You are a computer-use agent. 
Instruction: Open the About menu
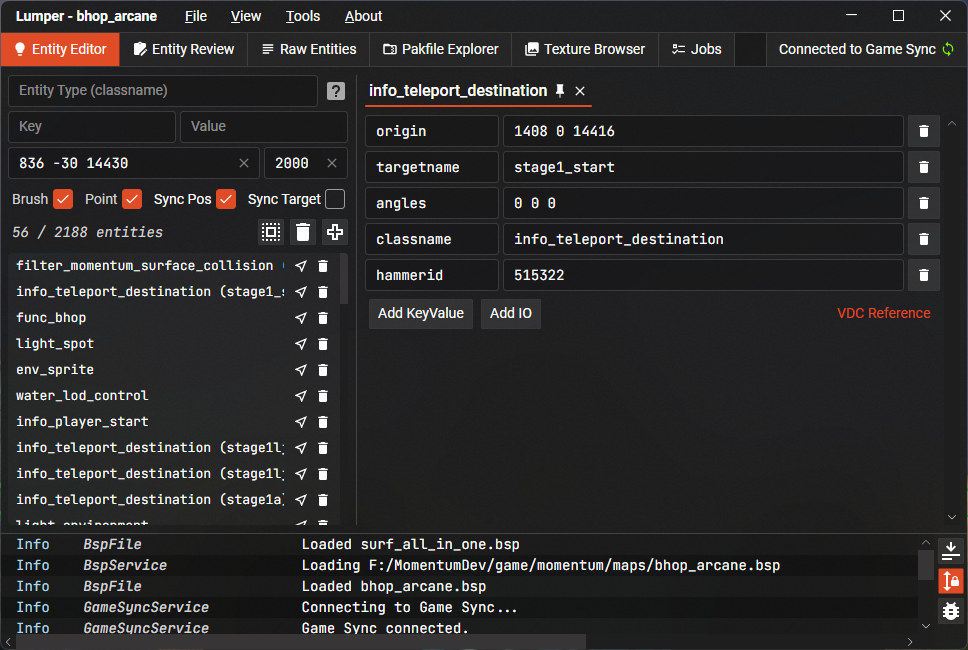(363, 16)
